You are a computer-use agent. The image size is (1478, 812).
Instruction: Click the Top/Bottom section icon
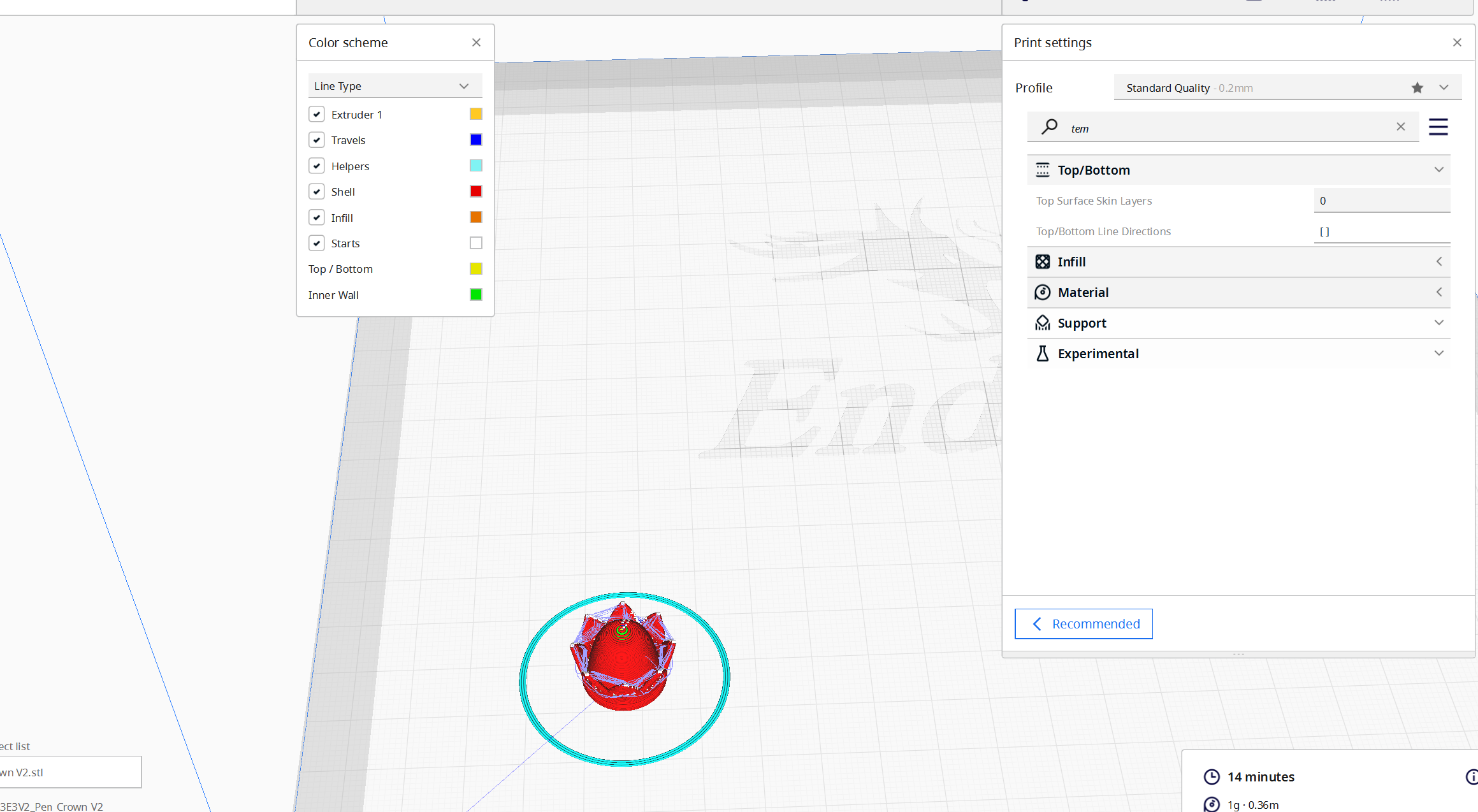pyautogui.click(x=1043, y=170)
